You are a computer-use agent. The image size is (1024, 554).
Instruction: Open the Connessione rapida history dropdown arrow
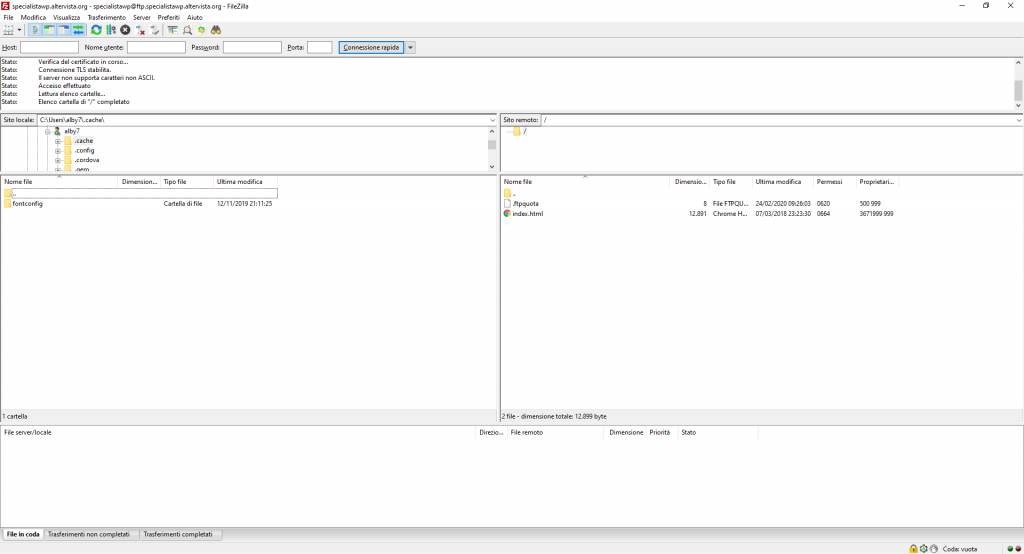pos(411,47)
